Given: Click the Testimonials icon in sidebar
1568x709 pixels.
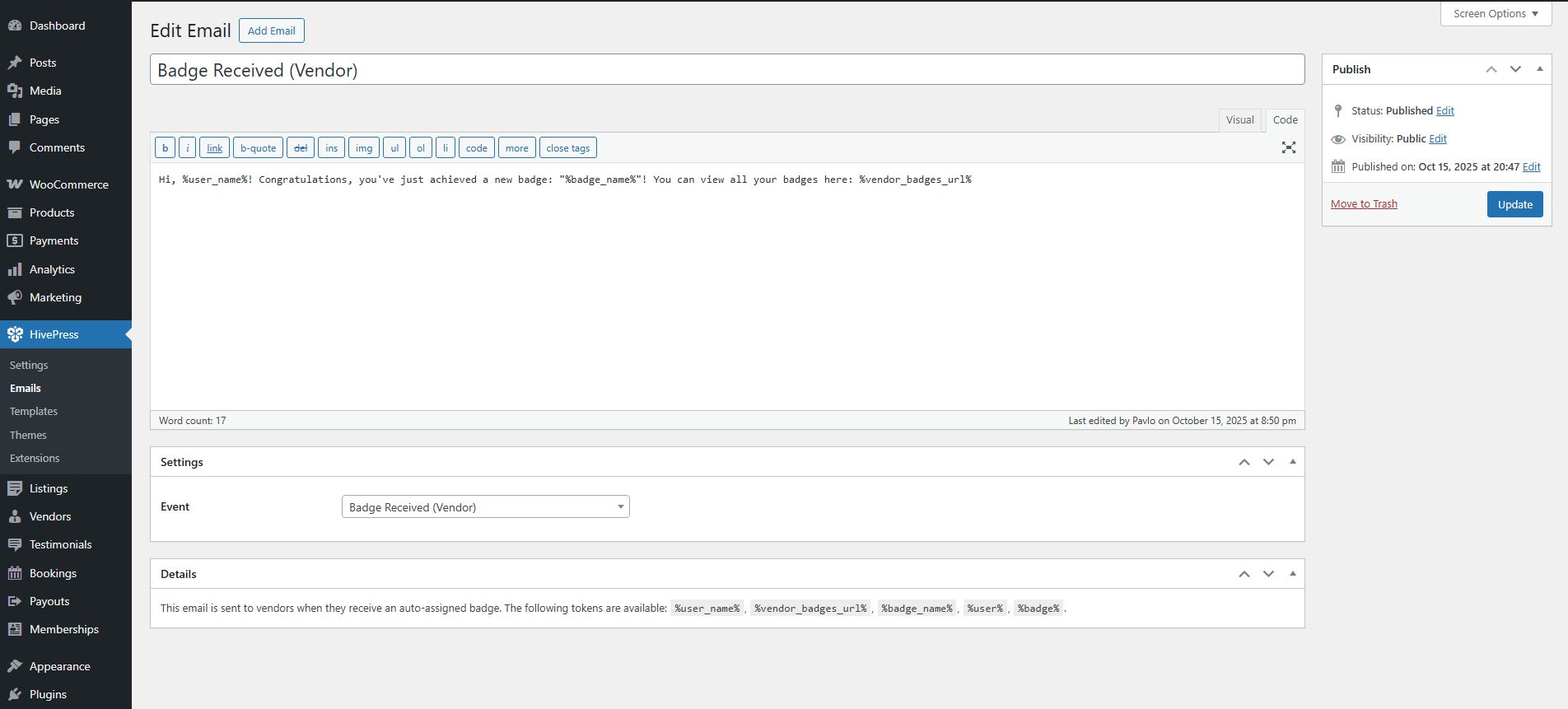Looking at the screenshot, I should (15, 544).
